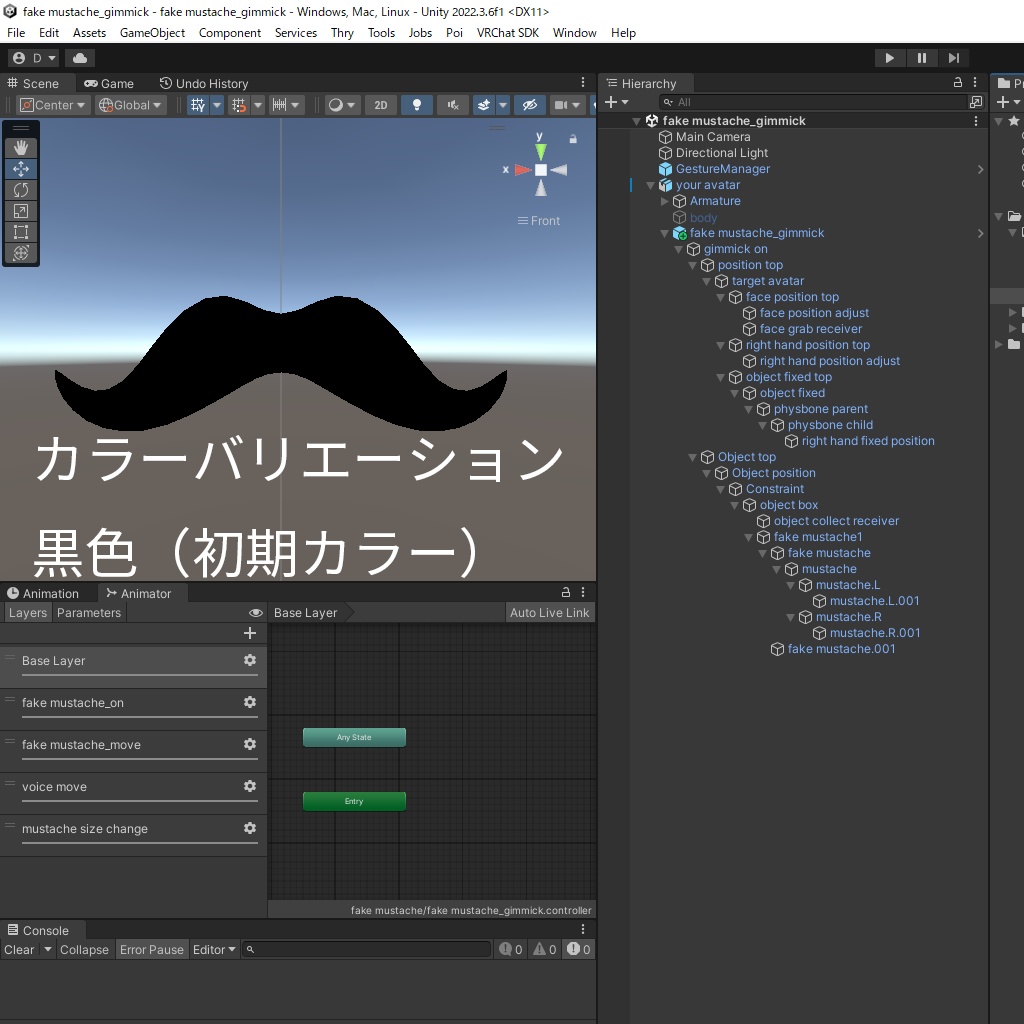This screenshot has width=1024, height=1024.
Task: Open the Global orientation dropdown
Action: click(130, 105)
